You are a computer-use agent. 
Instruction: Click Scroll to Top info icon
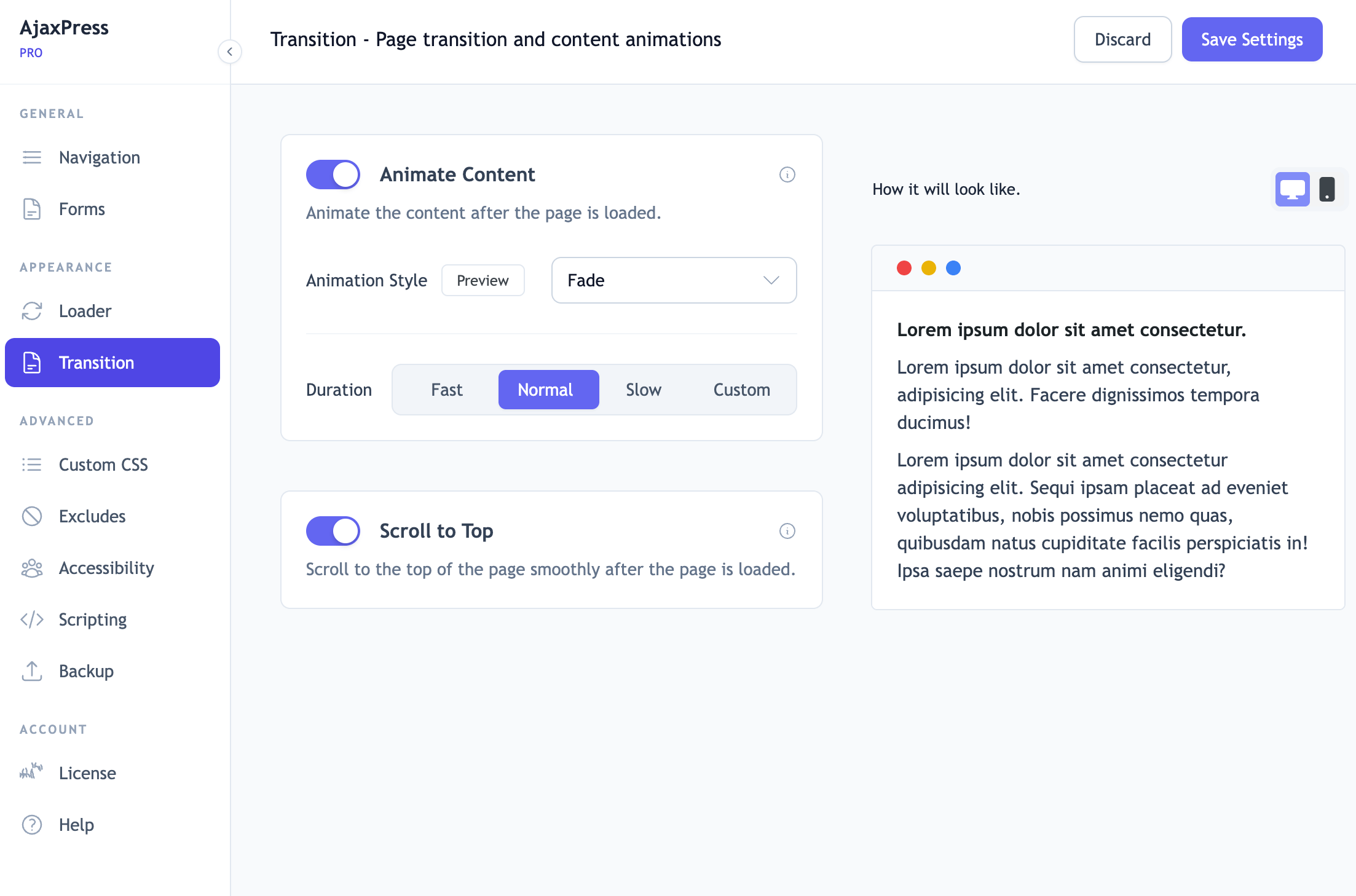point(787,531)
